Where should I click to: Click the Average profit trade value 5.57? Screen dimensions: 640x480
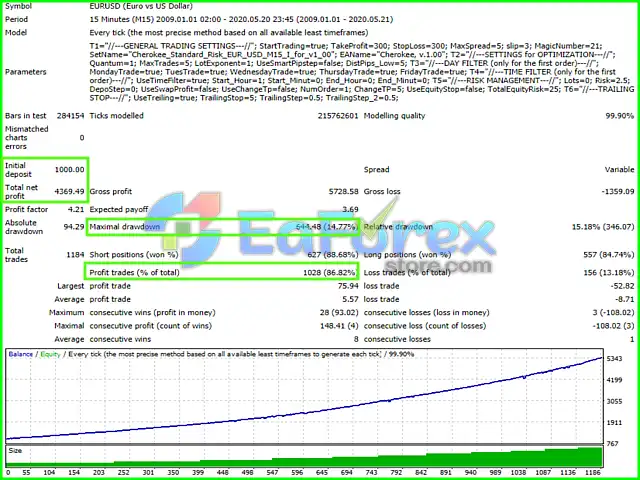coord(350,299)
